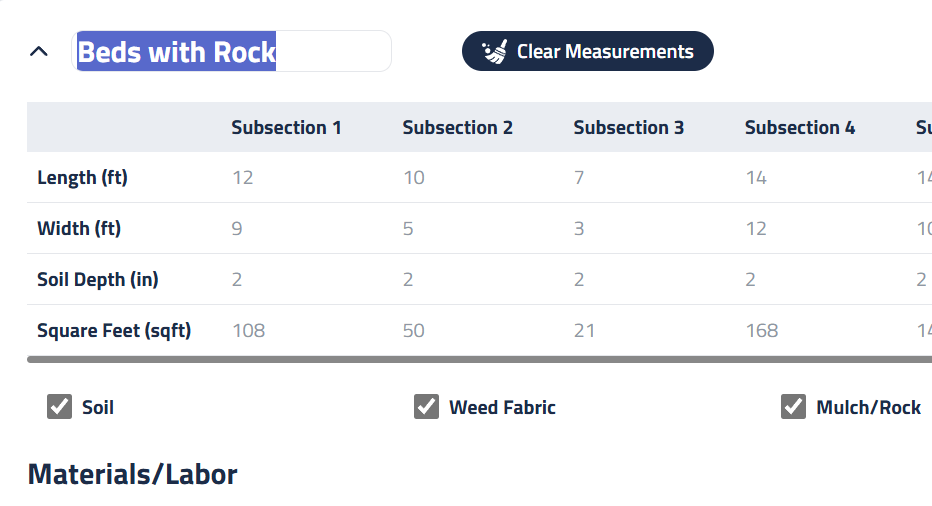The width and height of the screenshot is (932, 506).
Task: Toggle the Soil checkbox
Action: coord(60,407)
